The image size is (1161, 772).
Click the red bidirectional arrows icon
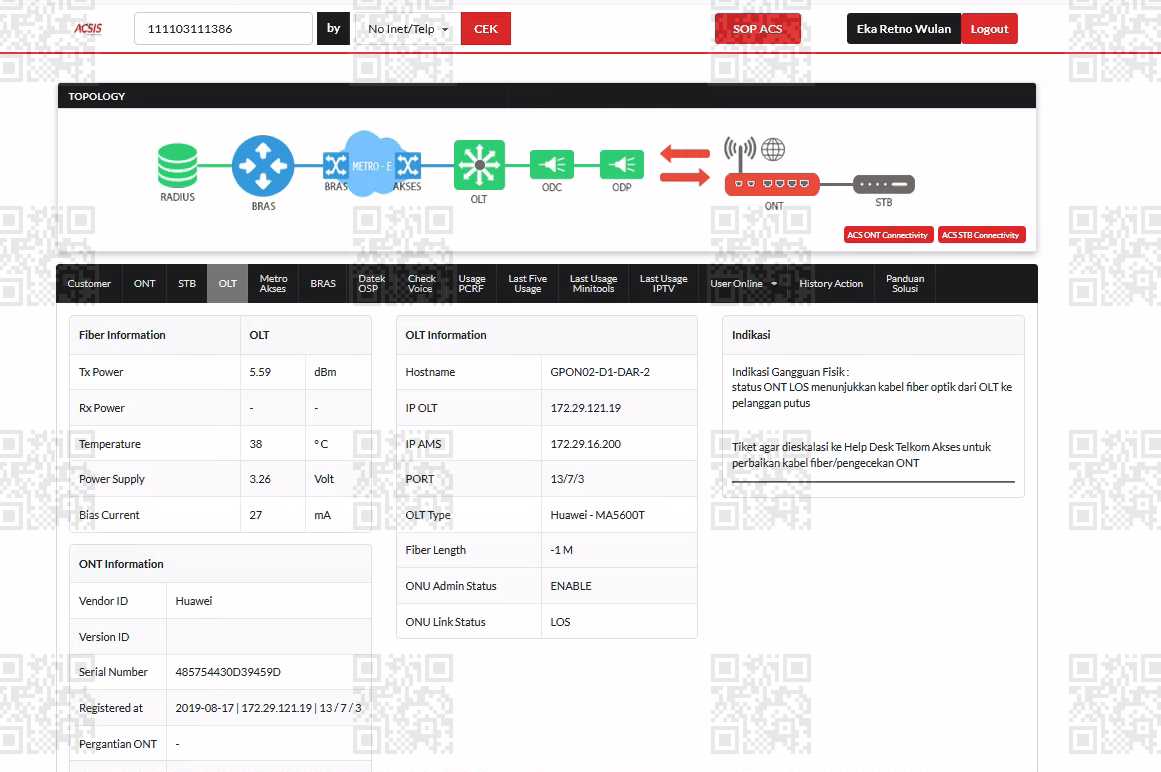[685, 165]
